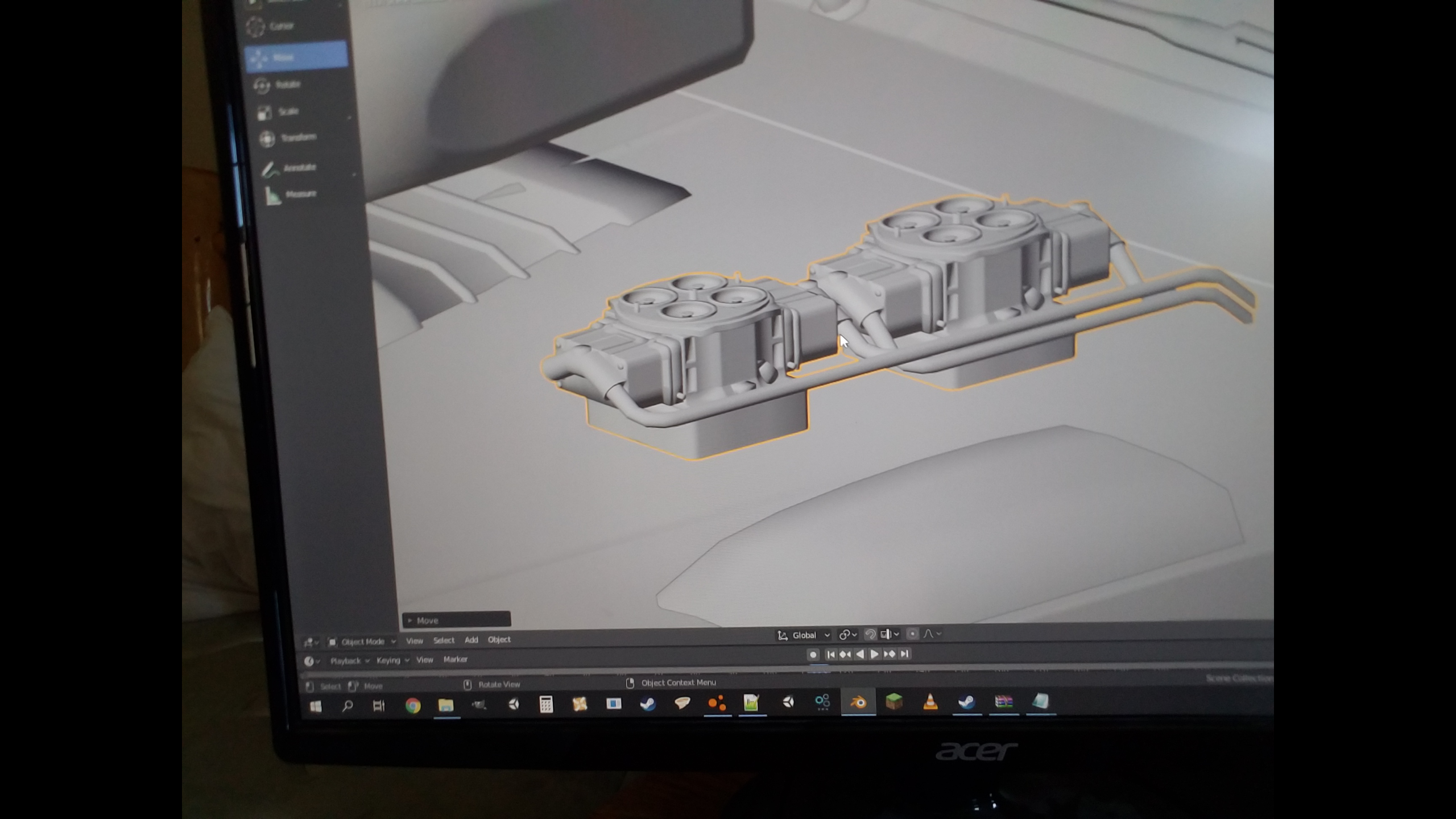1456x819 pixels.
Task: Open Windows Task View
Action: pyautogui.click(x=379, y=706)
